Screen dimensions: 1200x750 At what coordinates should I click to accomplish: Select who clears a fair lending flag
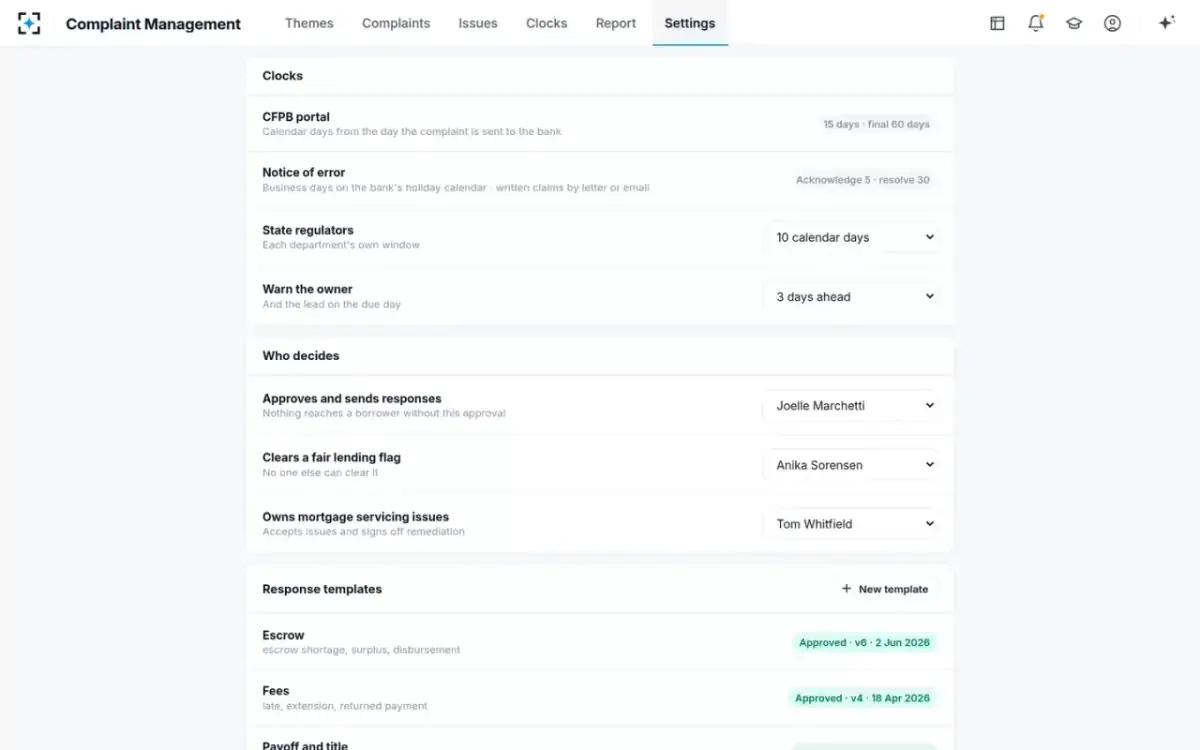point(853,465)
